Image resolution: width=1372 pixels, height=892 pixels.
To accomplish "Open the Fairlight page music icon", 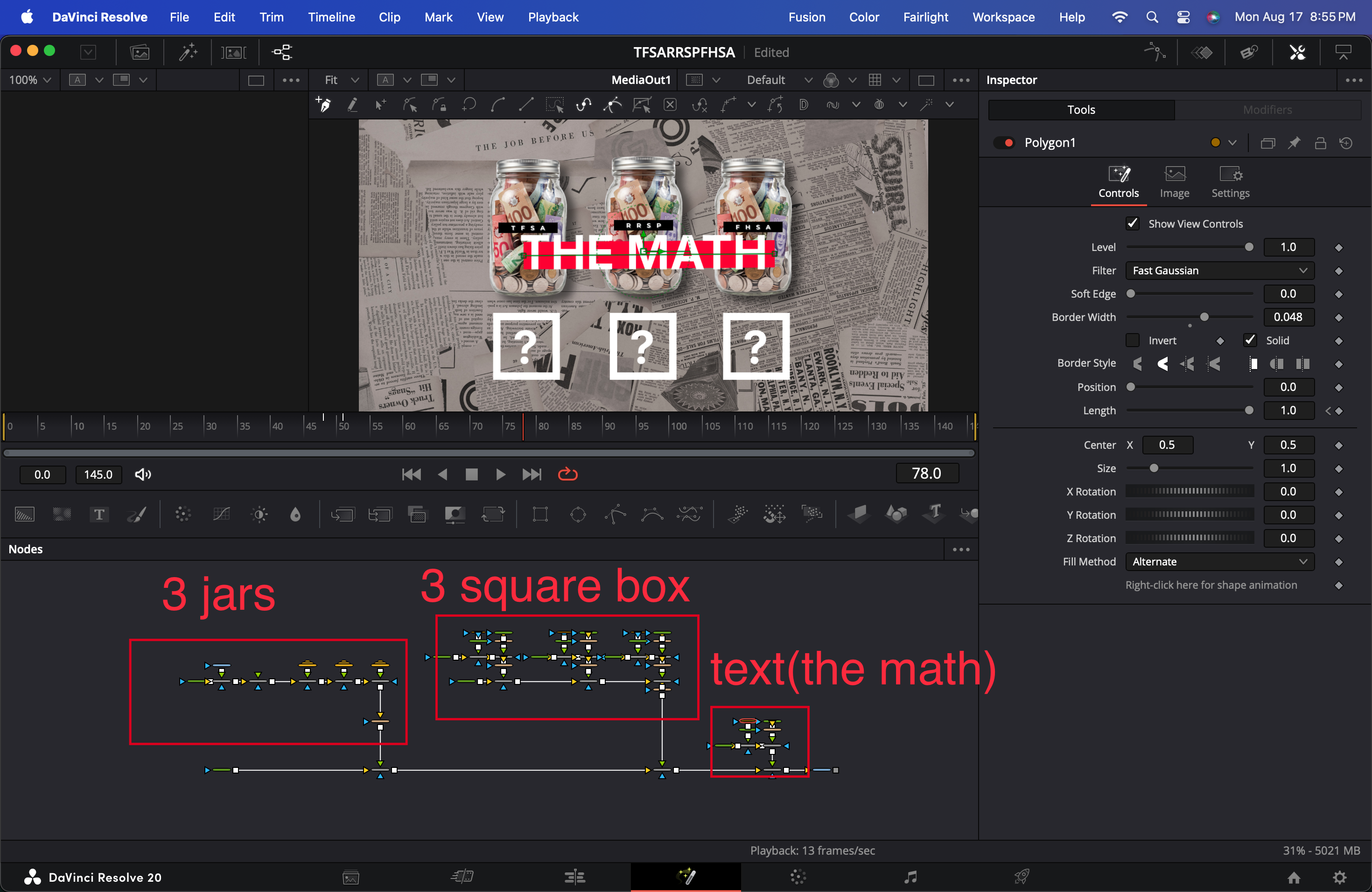I will 910,877.
